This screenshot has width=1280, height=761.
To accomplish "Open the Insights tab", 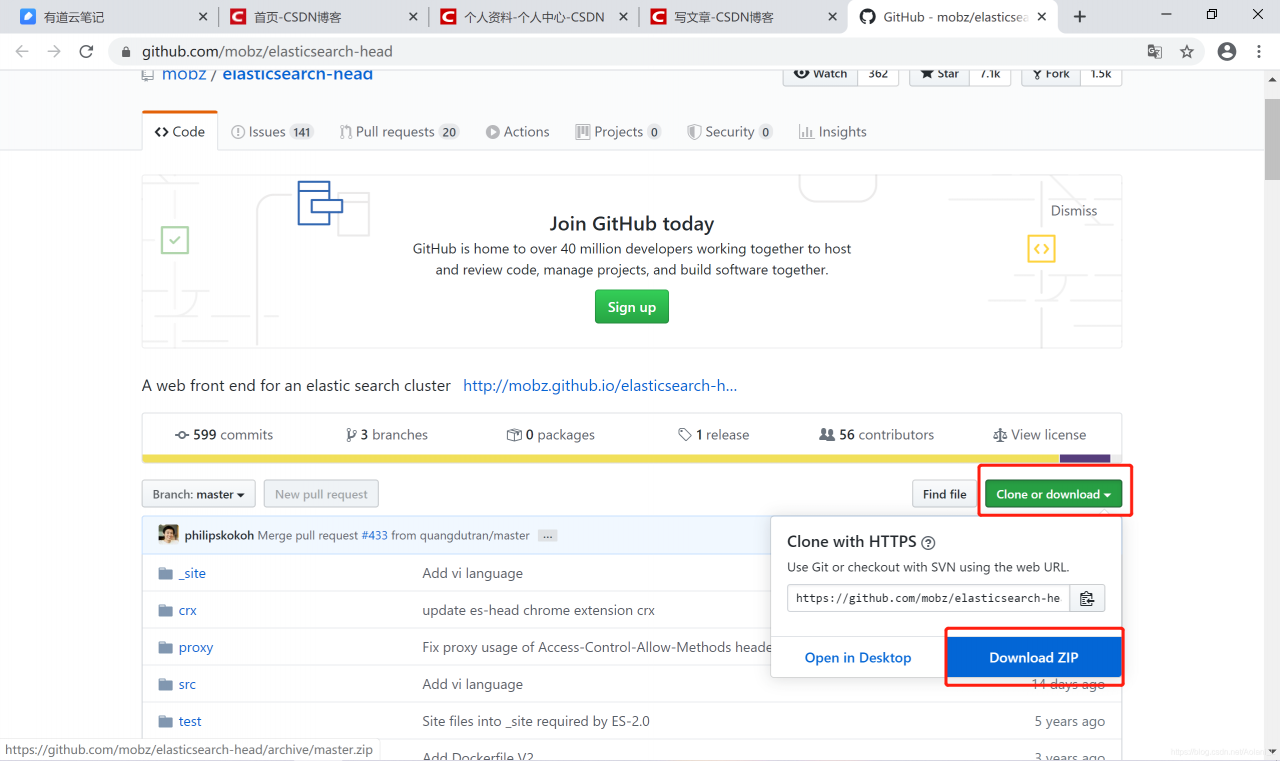I will 833,132.
